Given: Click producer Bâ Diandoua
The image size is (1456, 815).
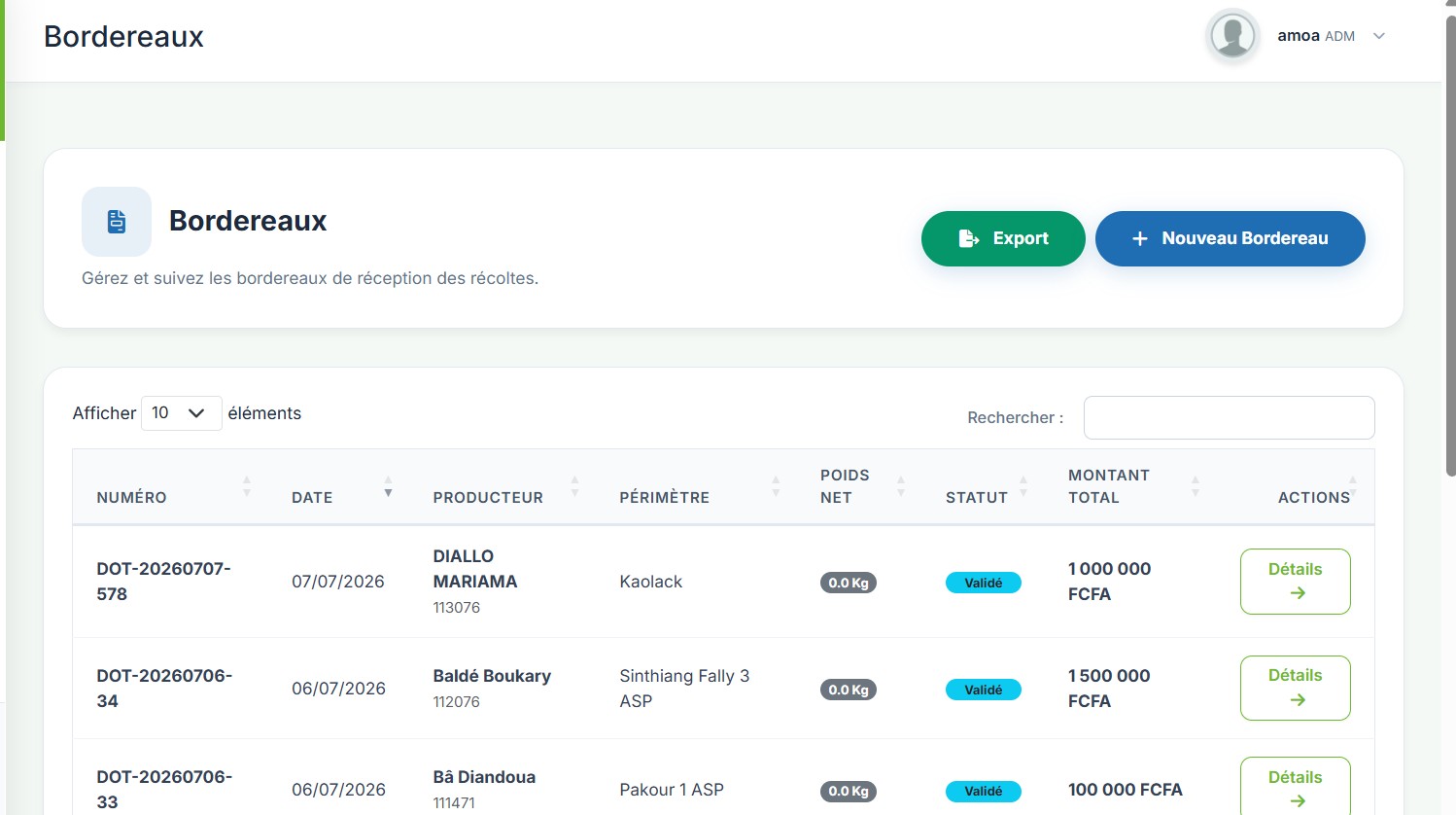Looking at the screenshot, I should (x=484, y=777).
